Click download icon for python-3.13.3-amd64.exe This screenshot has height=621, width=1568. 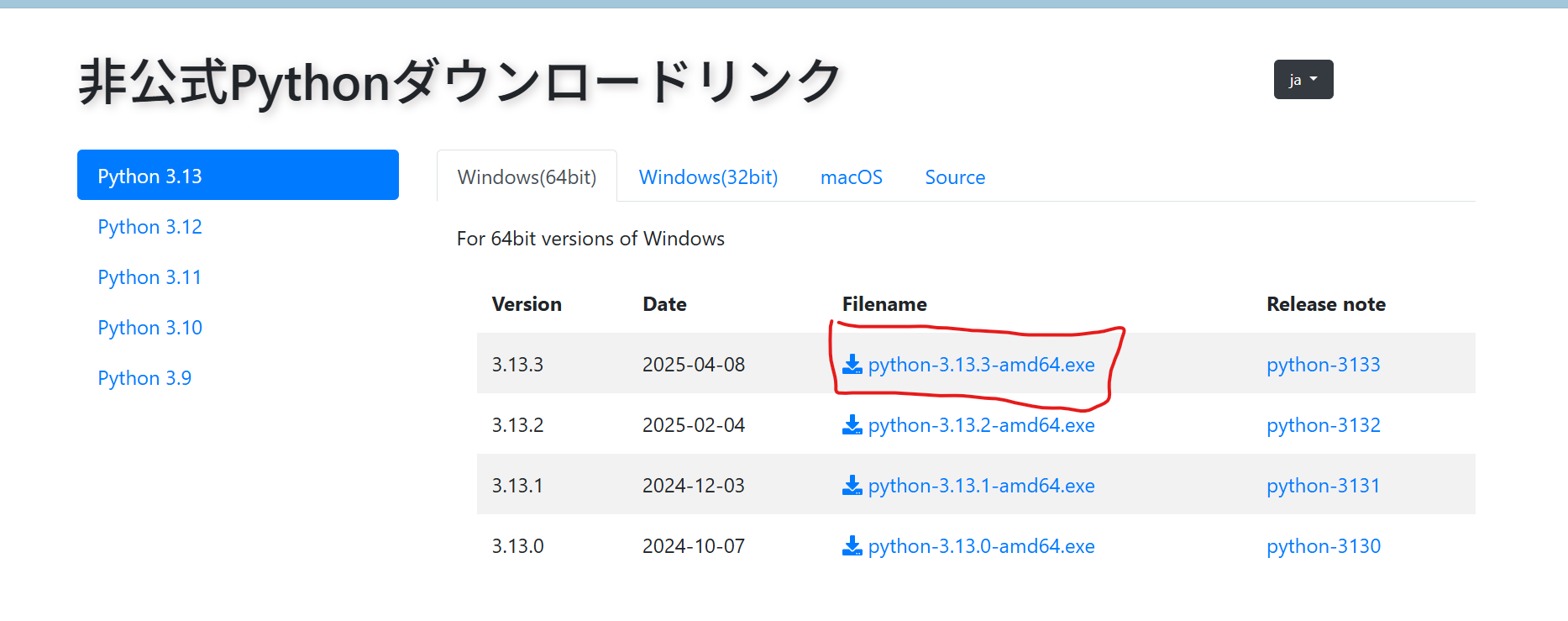[x=852, y=364]
